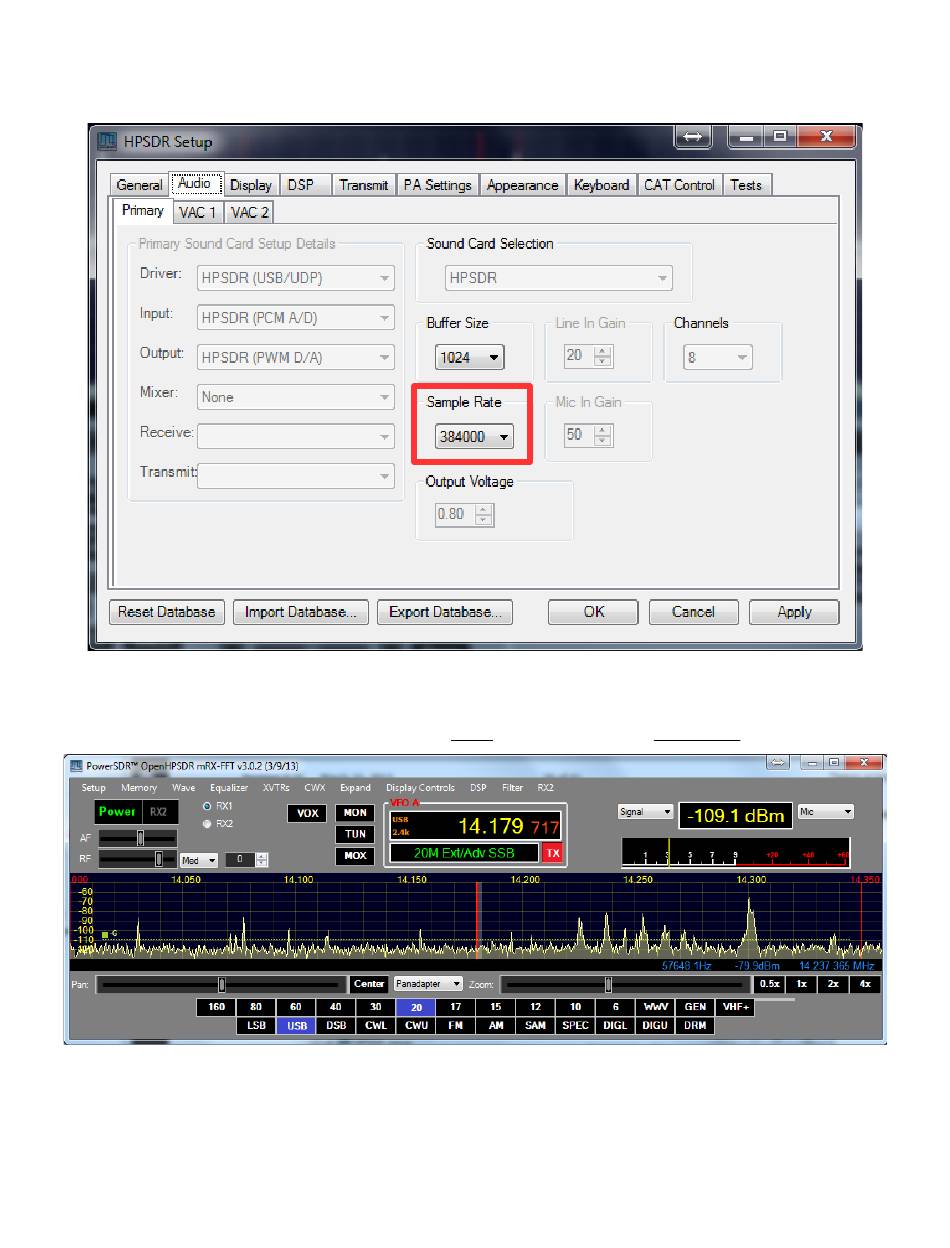This screenshot has width=950, height=1248.
Task: Click the Center pan button
Action: click(369, 984)
